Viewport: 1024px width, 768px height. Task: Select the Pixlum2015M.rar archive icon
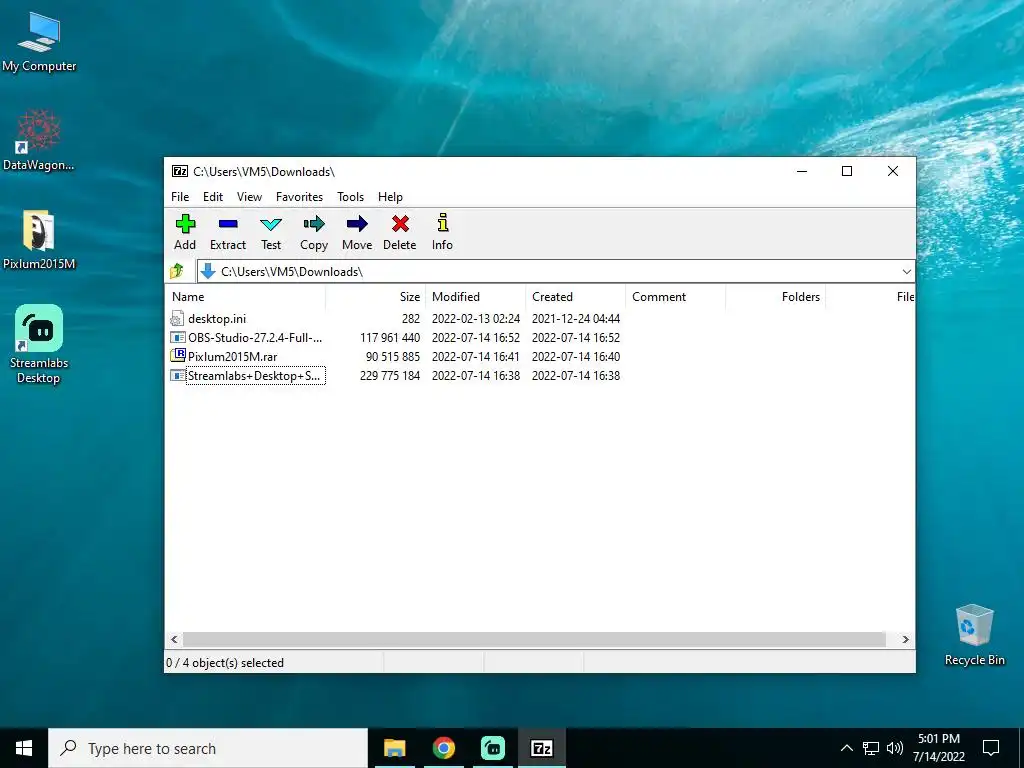(178, 356)
